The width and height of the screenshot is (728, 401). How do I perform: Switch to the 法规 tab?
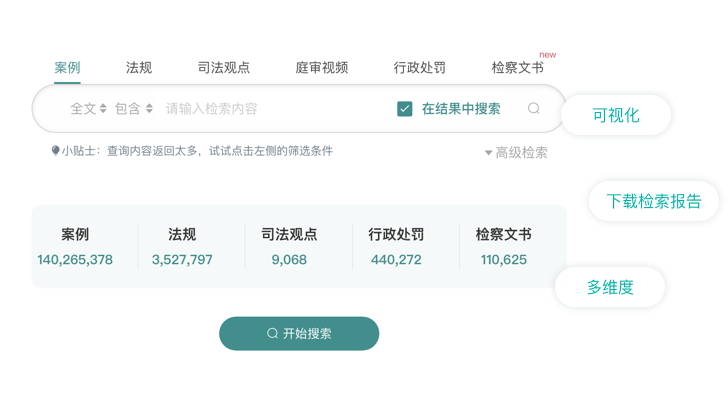coord(139,68)
